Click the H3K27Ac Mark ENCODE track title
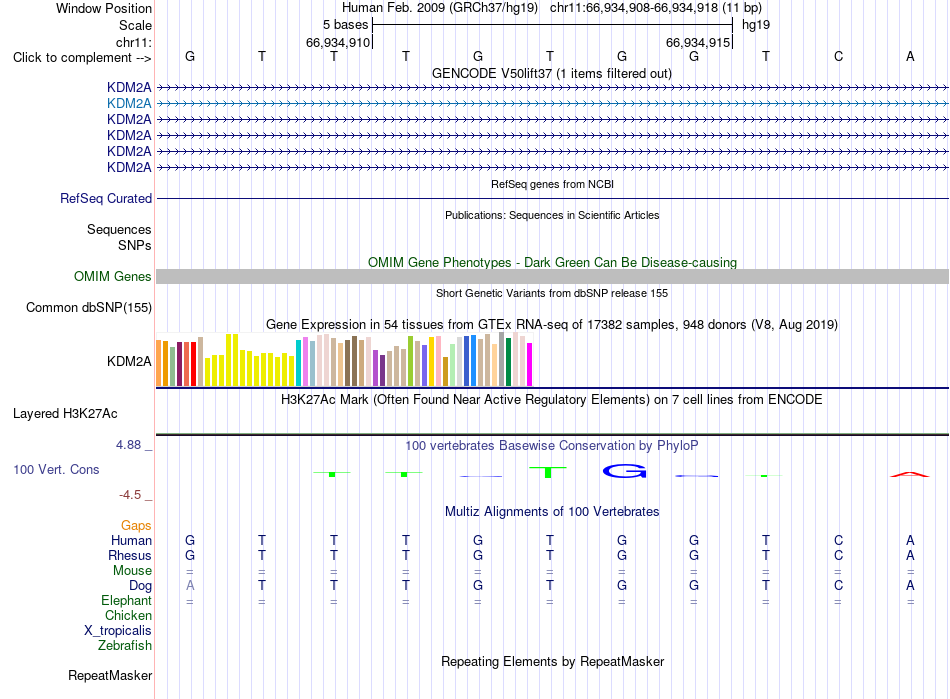Screen dimensions: 950x699 click(552, 400)
